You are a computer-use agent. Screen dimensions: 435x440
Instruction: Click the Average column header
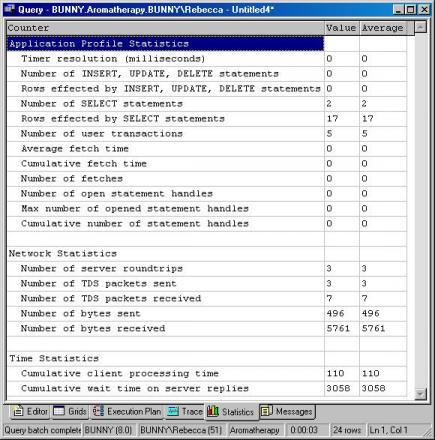pos(383,28)
